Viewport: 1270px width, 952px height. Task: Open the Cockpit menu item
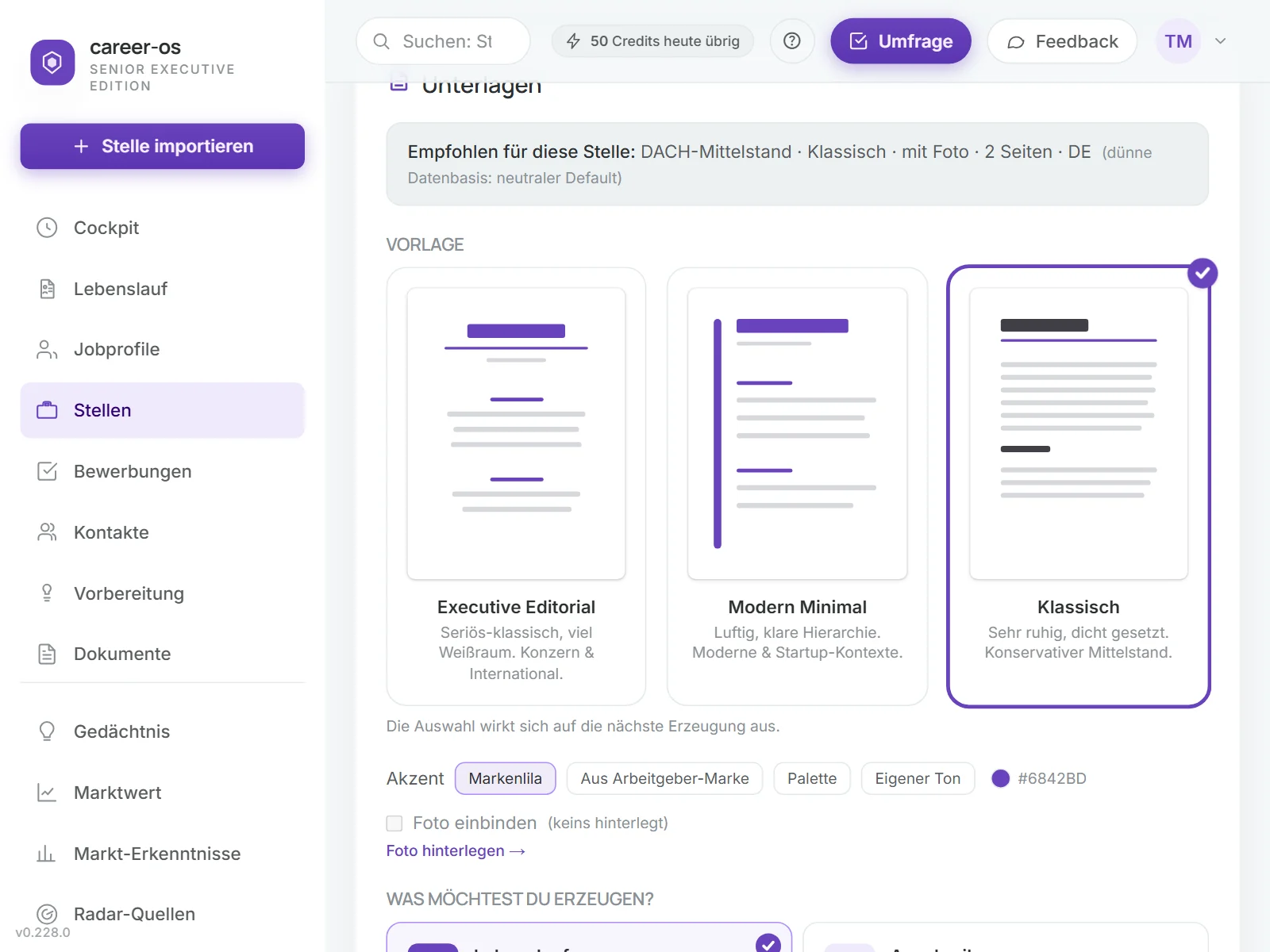[163, 228]
